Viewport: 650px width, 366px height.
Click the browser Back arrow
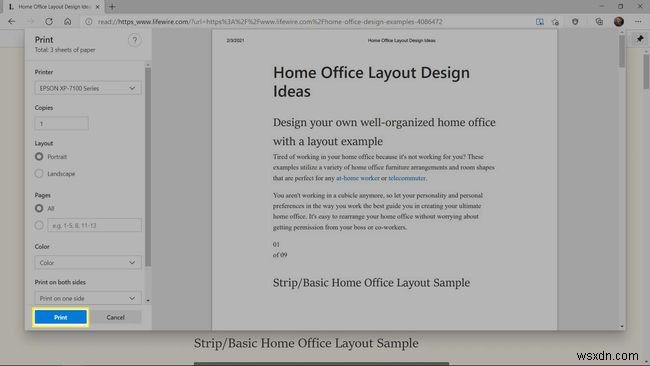pyautogui.click(x=12, y=22)
